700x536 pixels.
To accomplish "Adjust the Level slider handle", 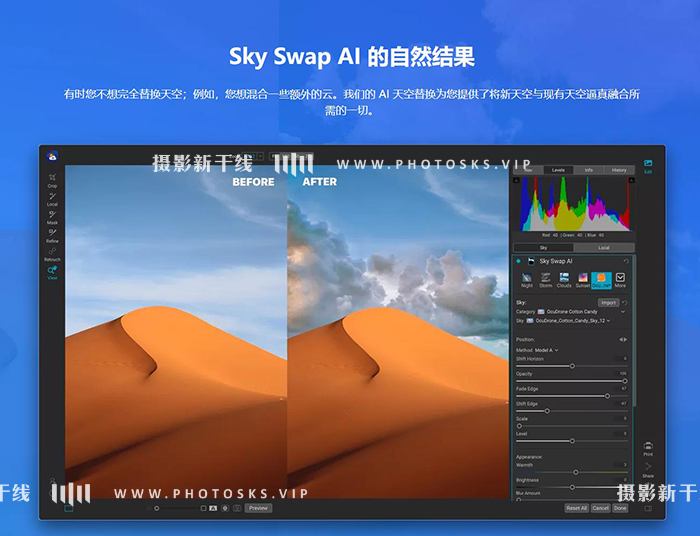I will 572,441.
